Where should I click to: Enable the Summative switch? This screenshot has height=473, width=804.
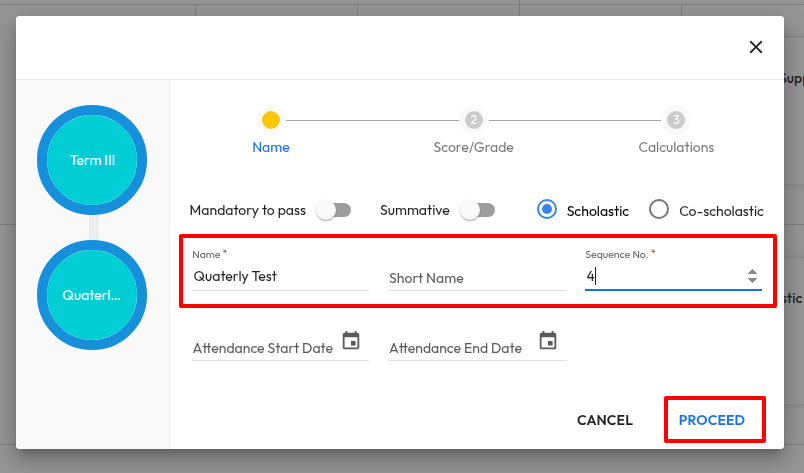point(477,211)
